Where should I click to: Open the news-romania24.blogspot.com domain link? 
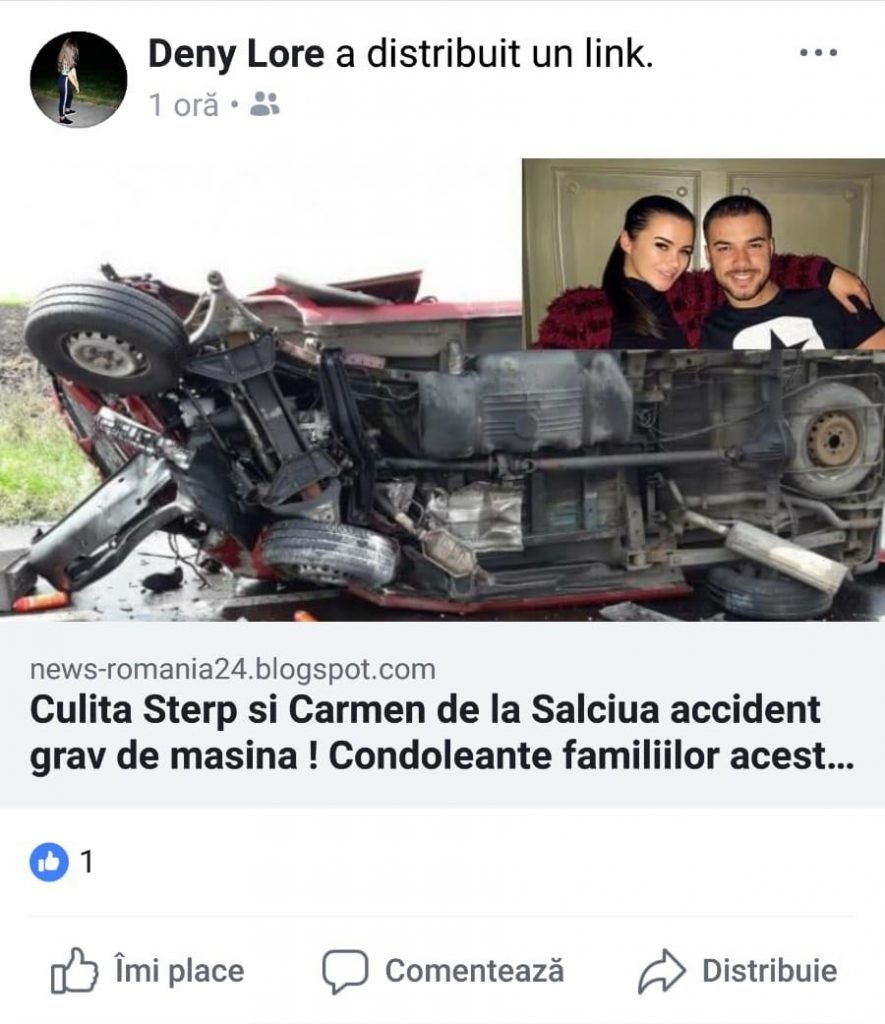pos(233,669)
